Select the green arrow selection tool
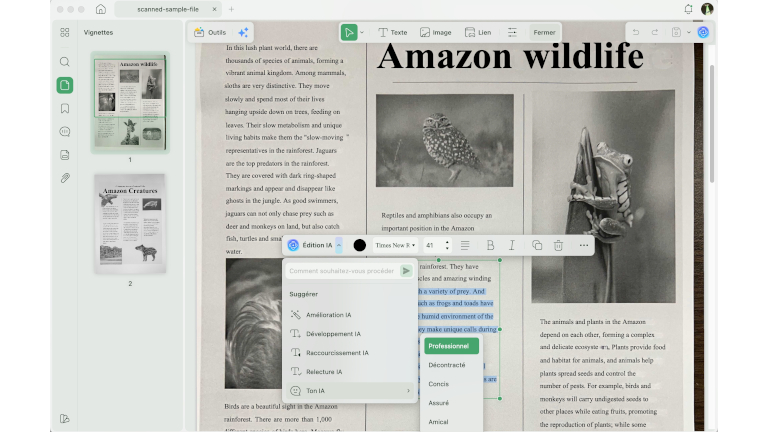The height and width of the screenshot is (432, 768). [x=349, y=32]
